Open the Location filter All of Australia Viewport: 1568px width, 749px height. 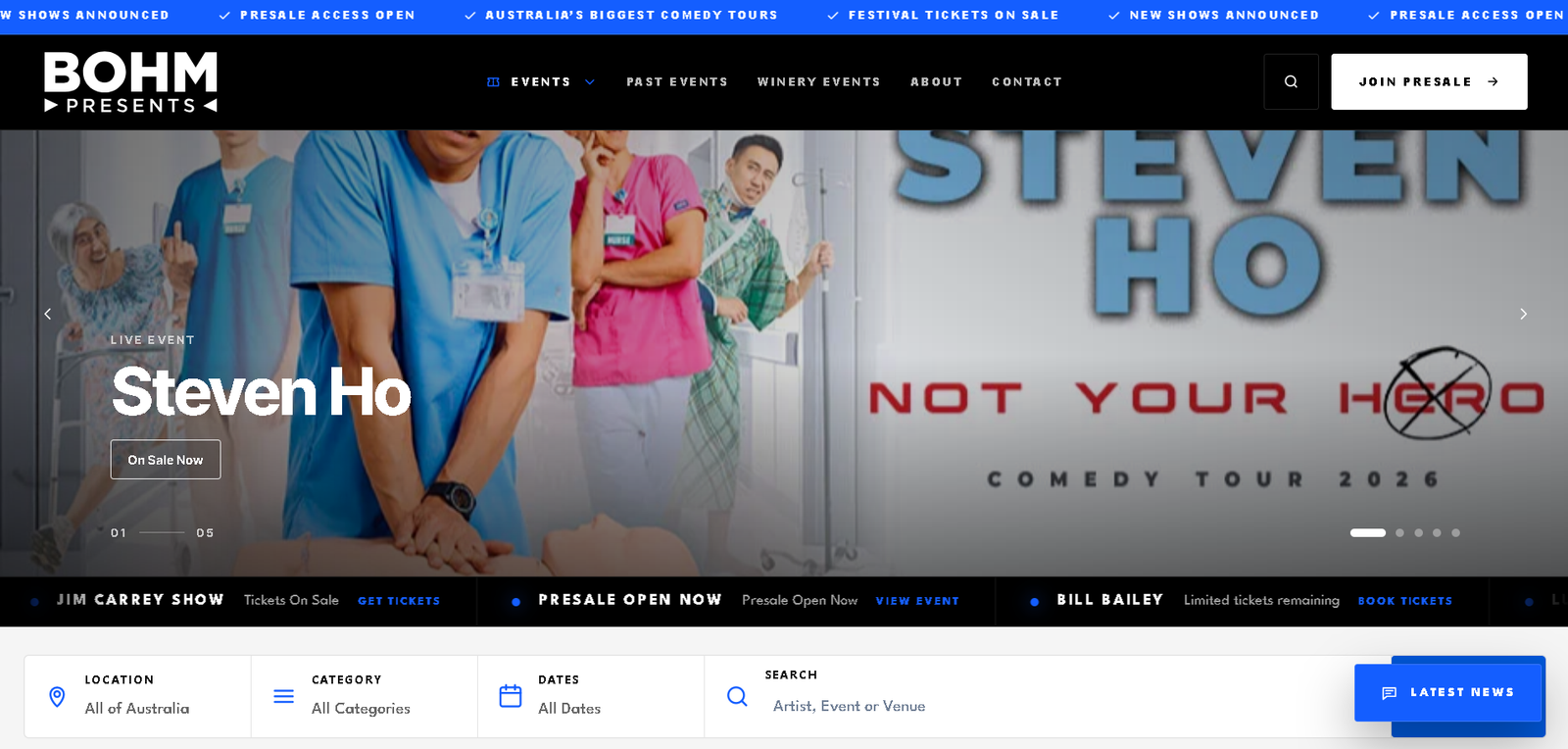point(137,696)
